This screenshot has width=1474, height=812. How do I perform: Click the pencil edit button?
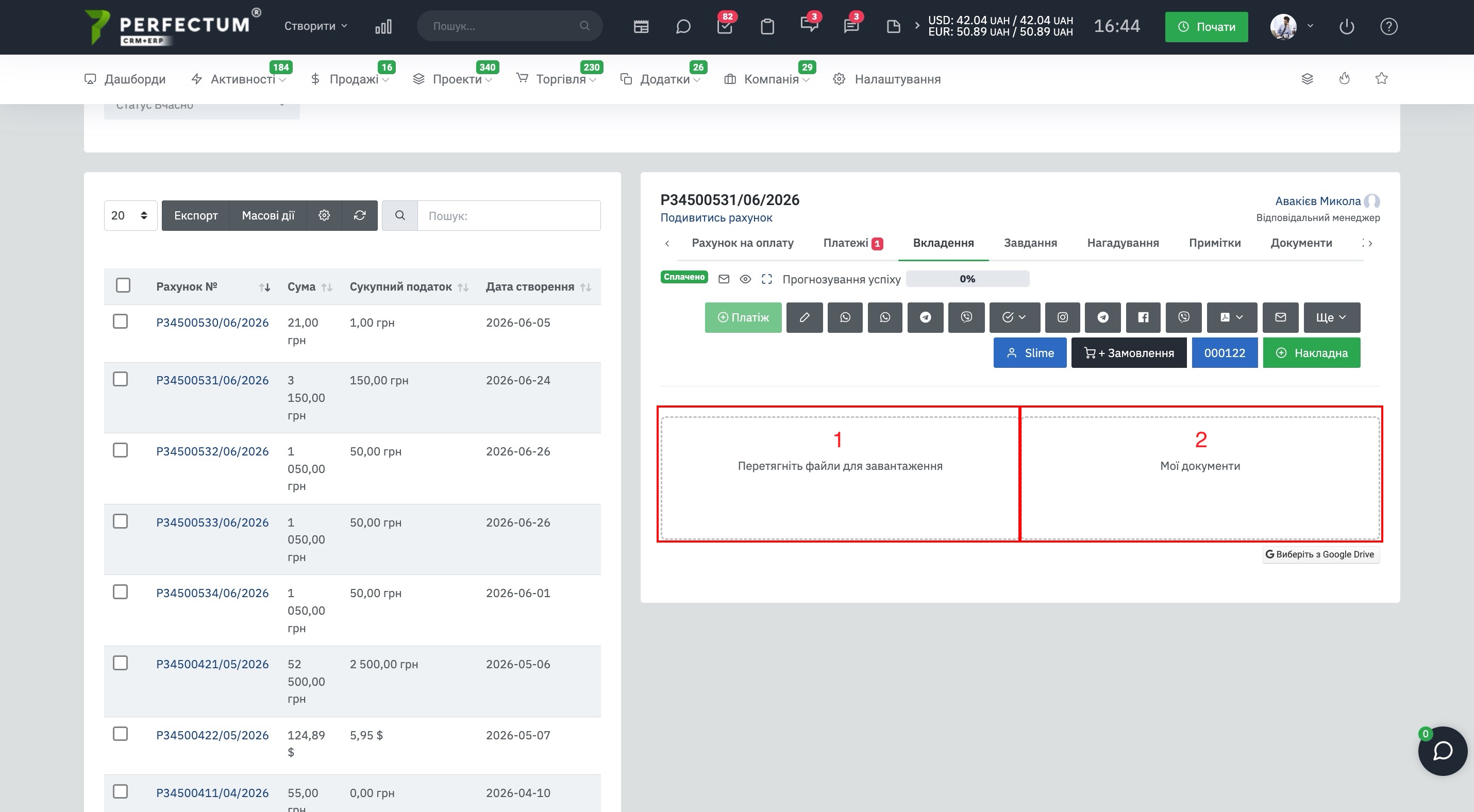click(x=804, y=317)
